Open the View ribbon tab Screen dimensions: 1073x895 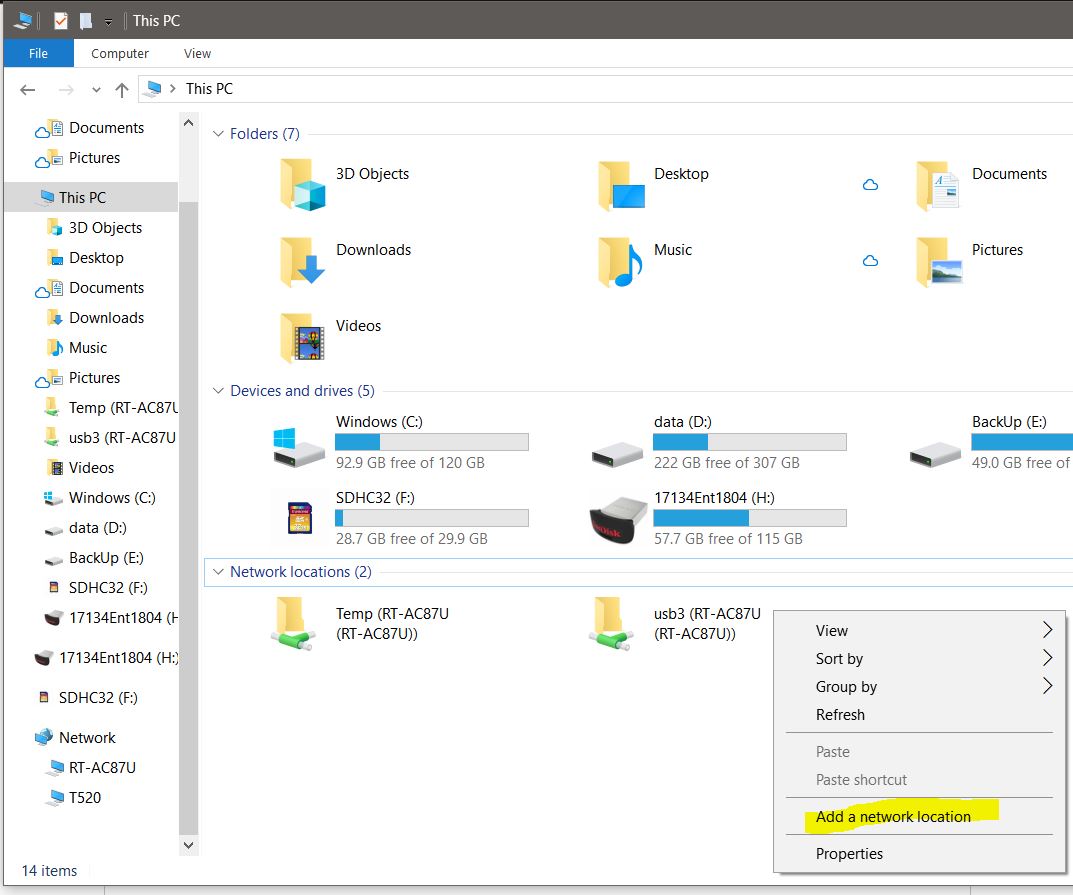pos(197,53)
